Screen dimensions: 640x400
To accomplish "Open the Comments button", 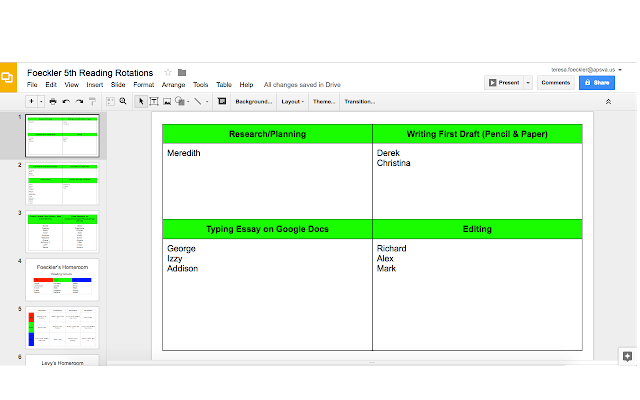I will click(556, 83).
